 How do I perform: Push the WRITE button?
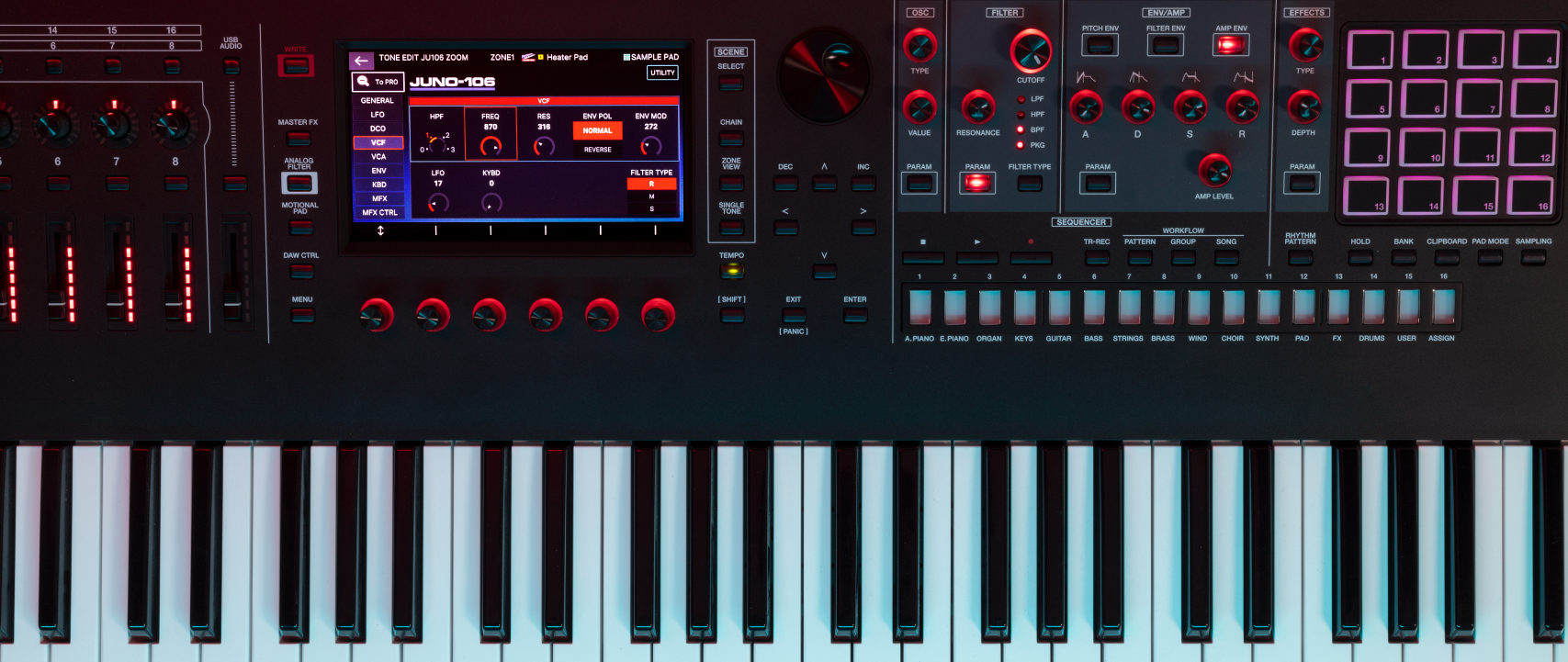296,66
